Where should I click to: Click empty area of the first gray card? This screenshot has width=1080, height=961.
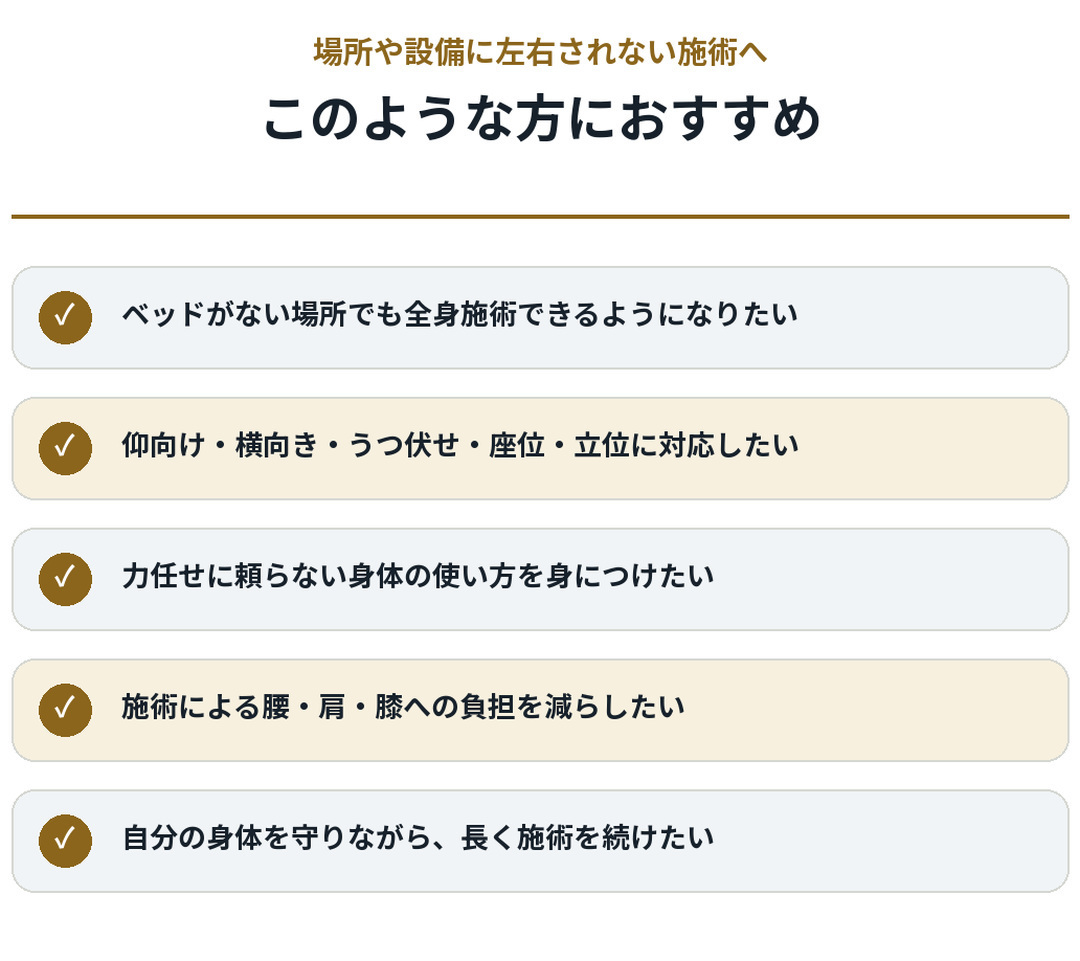click(930, 318)
